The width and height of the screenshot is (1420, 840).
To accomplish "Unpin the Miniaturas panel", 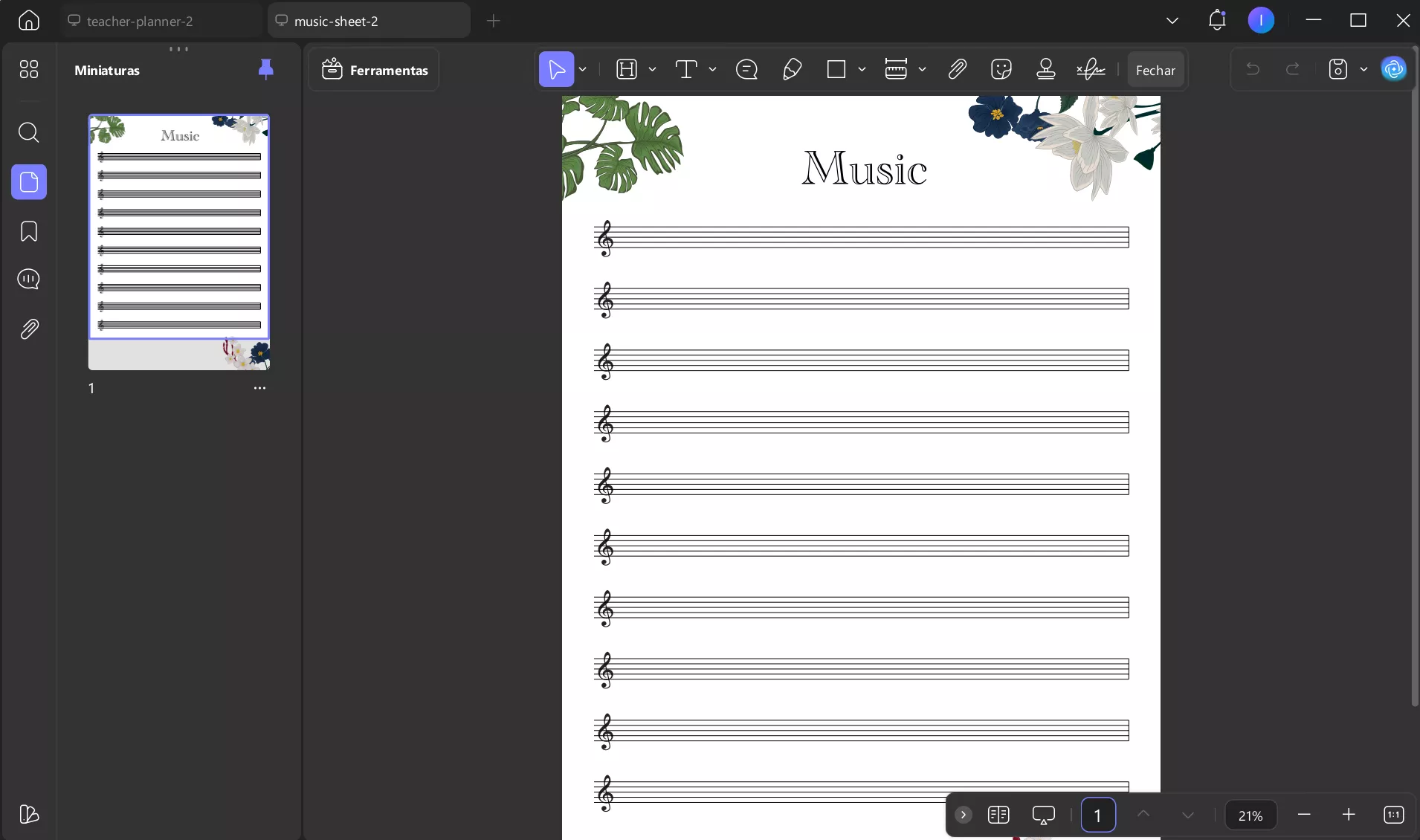I will click(x=265, y=70).
